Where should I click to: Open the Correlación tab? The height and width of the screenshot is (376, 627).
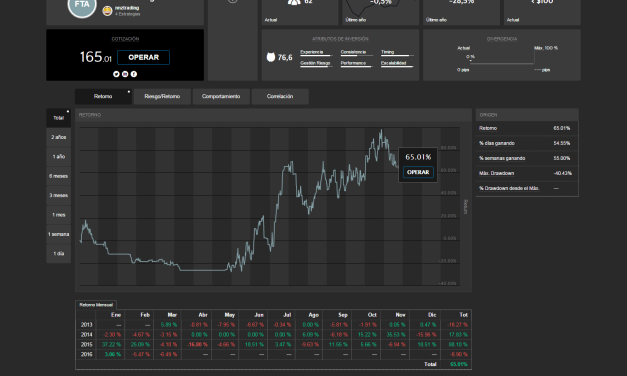[x=280, y=96]
